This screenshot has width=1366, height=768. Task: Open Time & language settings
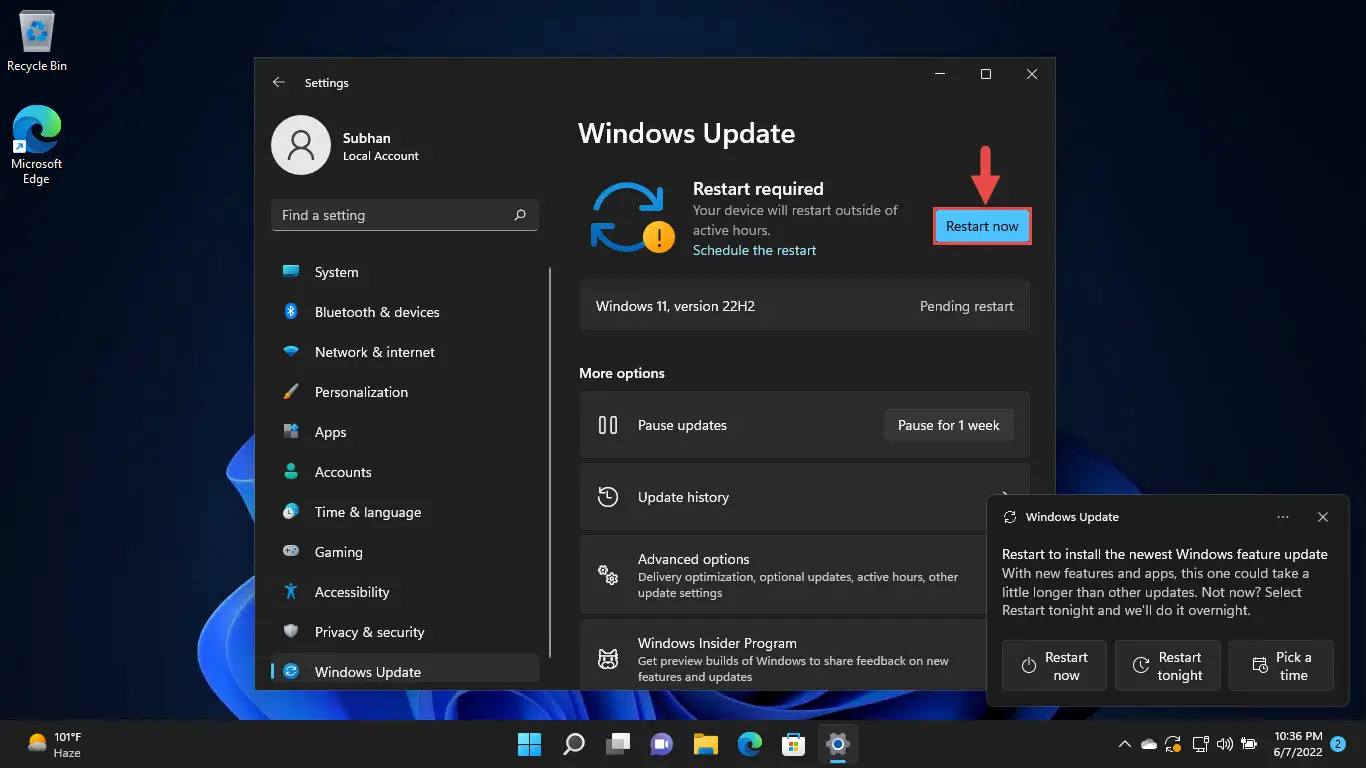[404, 512]
